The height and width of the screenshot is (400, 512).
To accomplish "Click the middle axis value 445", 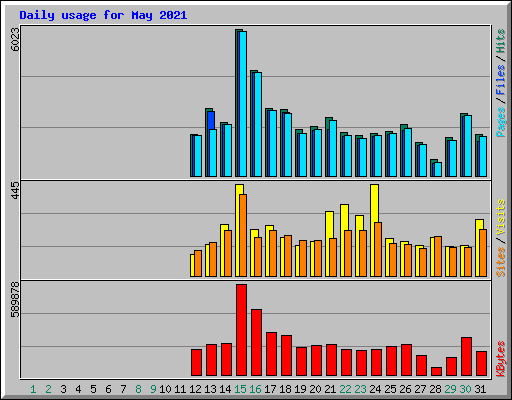I will click(x=15, y=191).
